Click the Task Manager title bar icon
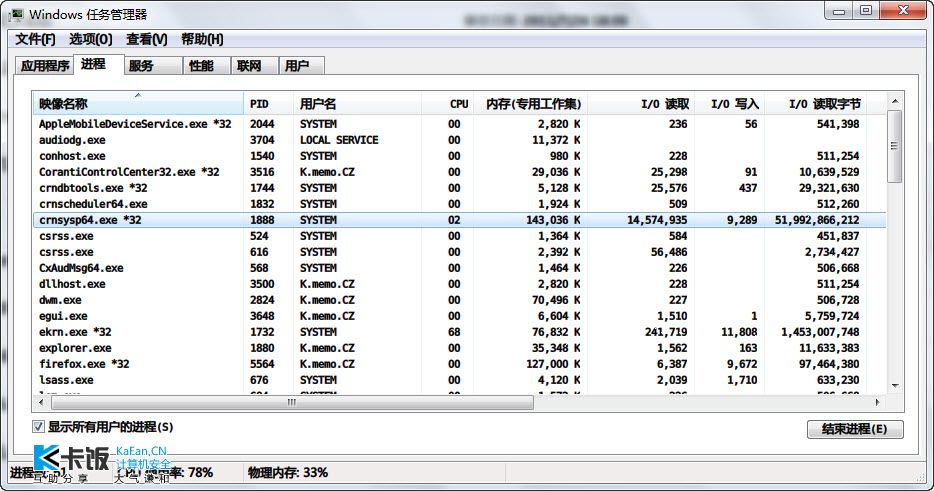This screenshot has width=934, height=491. coord(17,14)
